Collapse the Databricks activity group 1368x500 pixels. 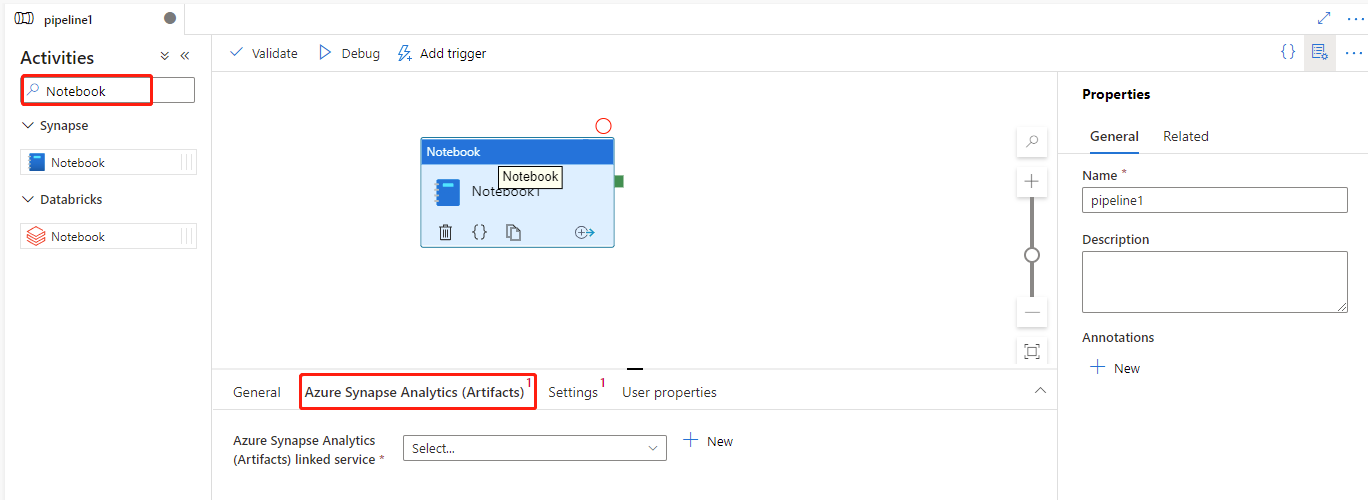[28, 199]
